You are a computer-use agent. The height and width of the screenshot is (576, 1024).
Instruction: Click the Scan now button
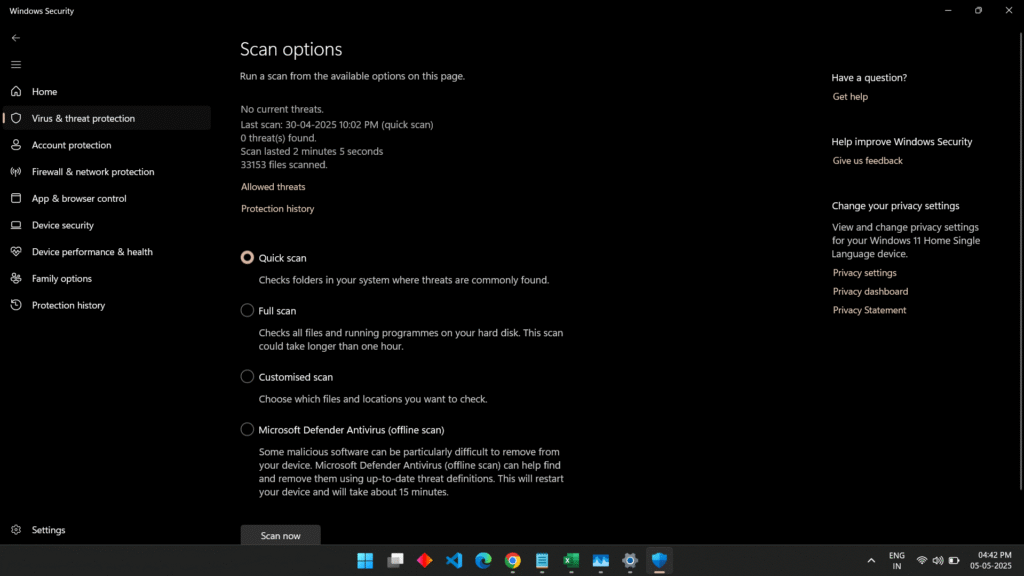(x=280, y=535)
